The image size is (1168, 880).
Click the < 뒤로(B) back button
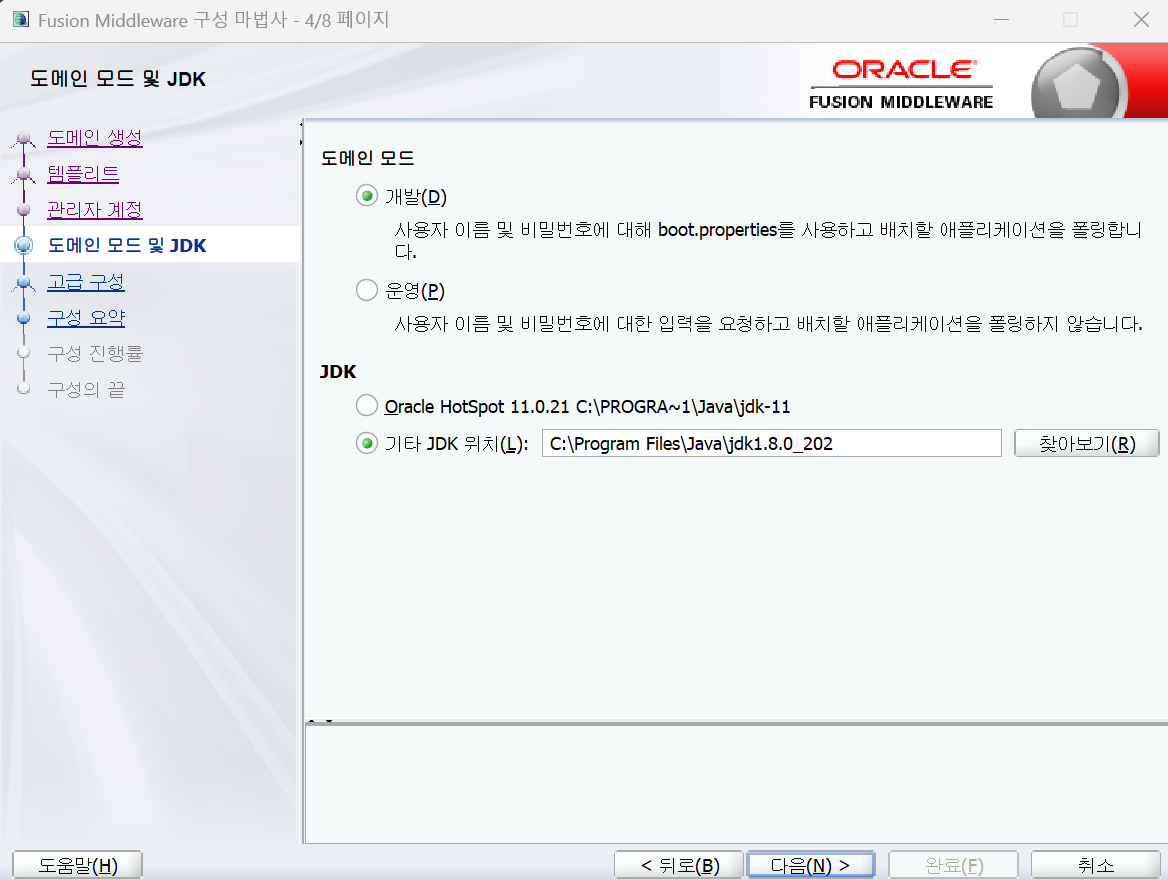[x=679, y=865]
